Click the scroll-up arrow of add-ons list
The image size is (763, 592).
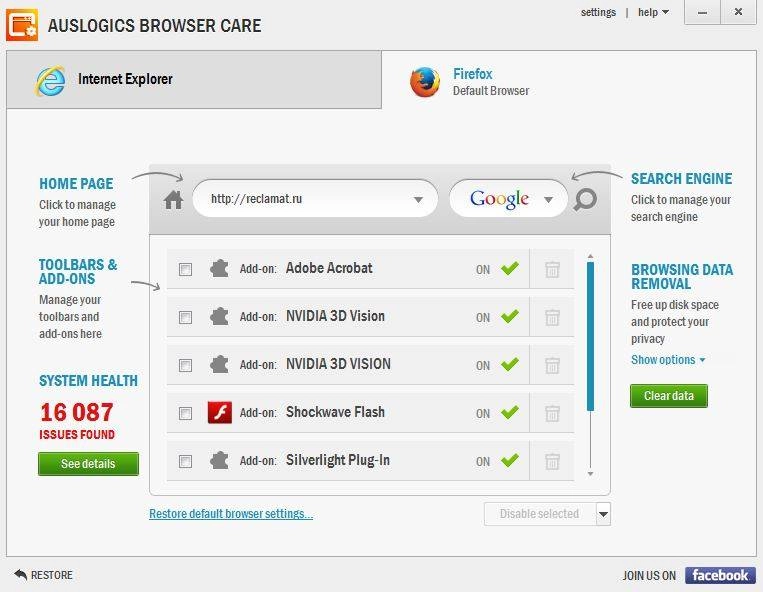pos(590,256)
